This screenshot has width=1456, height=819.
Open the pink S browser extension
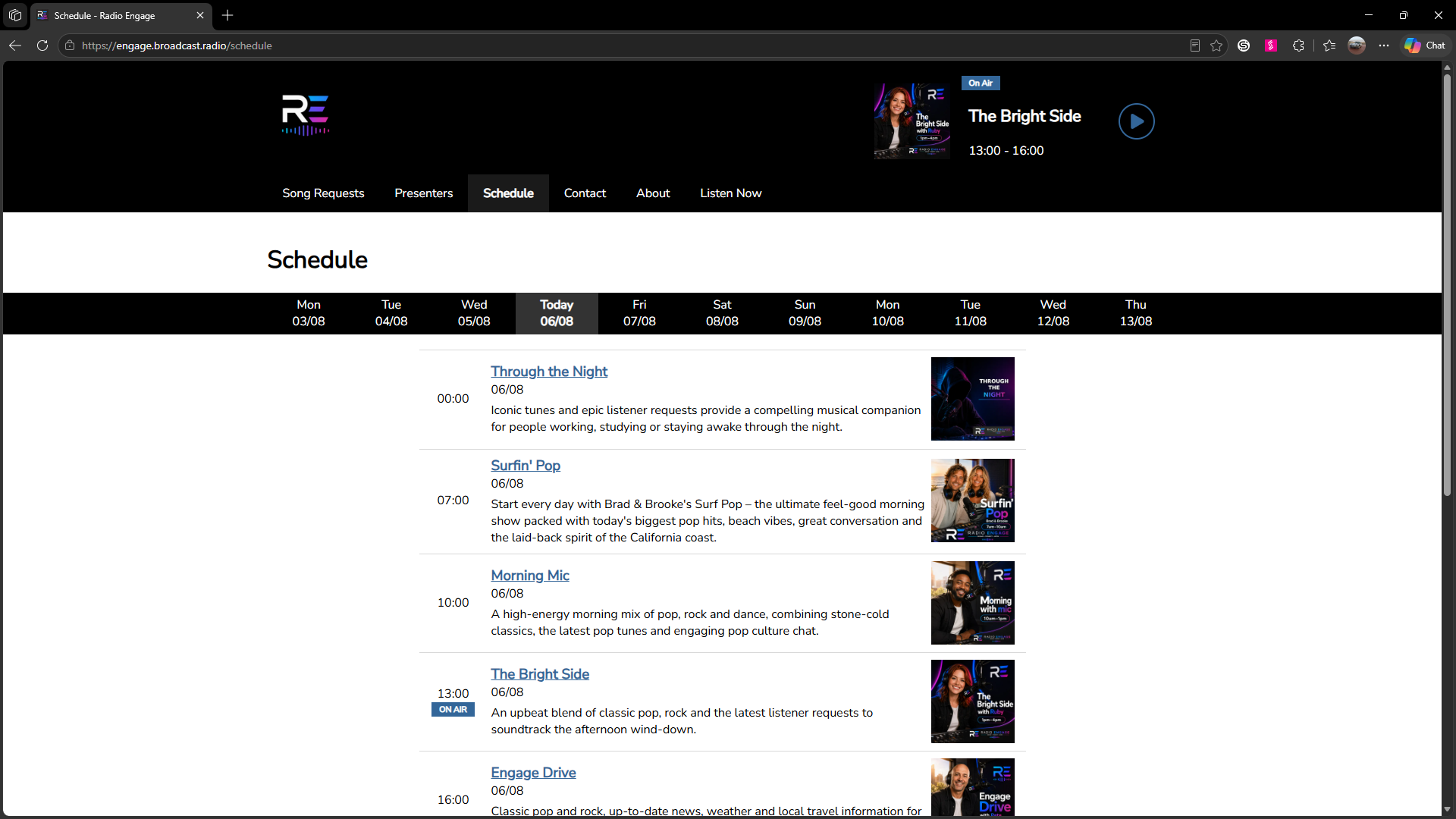click(1271, 45)
